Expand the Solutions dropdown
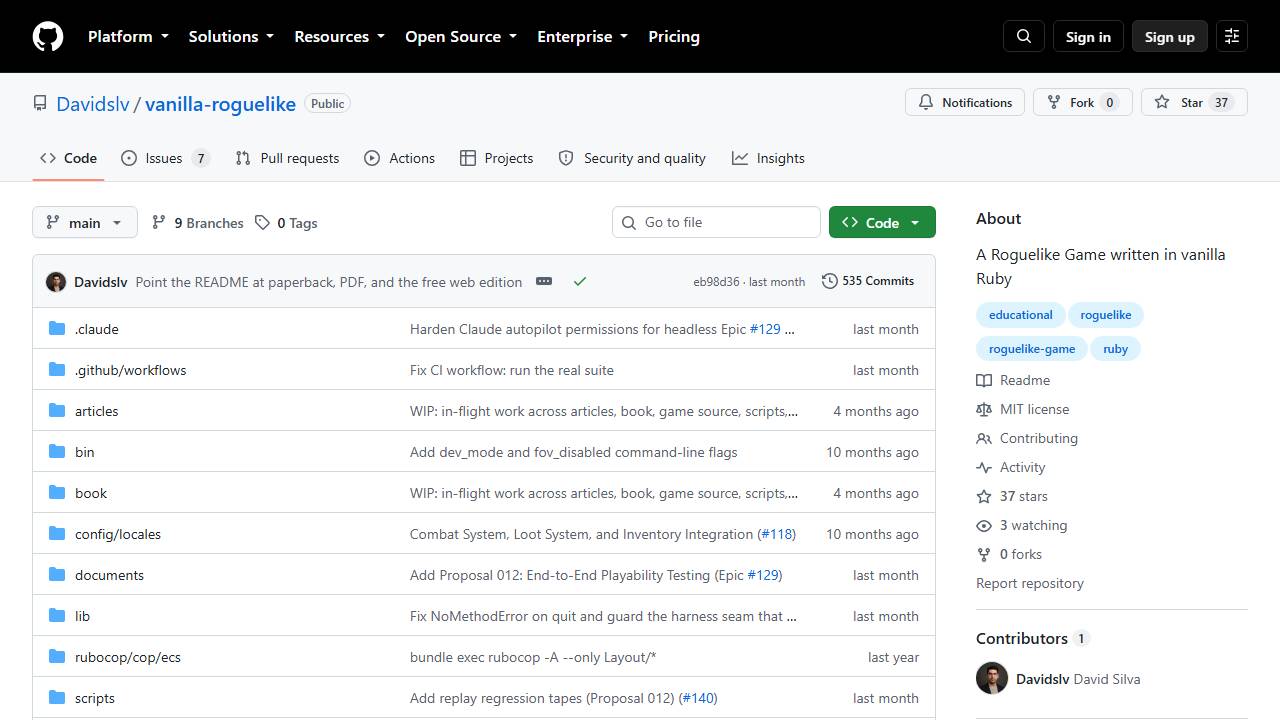This screenshot has width=1280, height=720. click(231, 37)
